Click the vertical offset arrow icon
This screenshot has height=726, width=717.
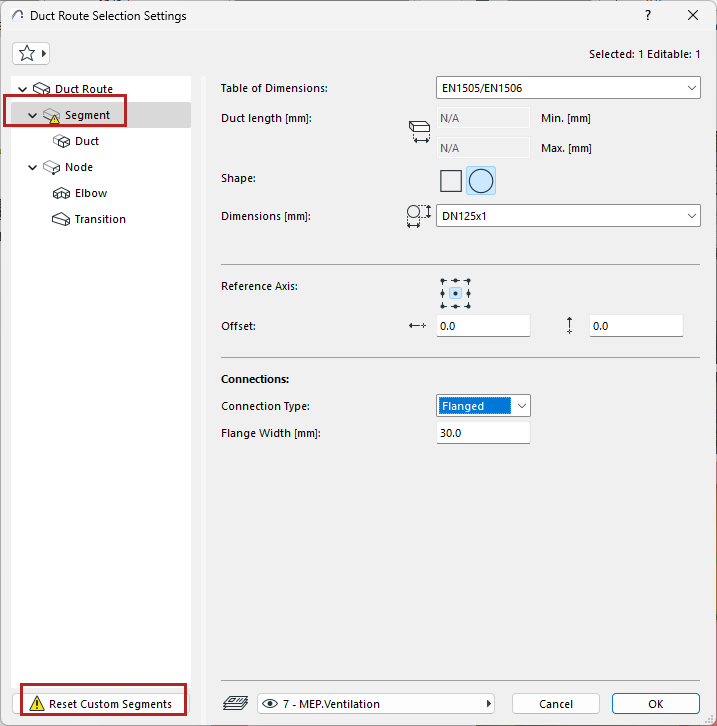click(569, 325)
